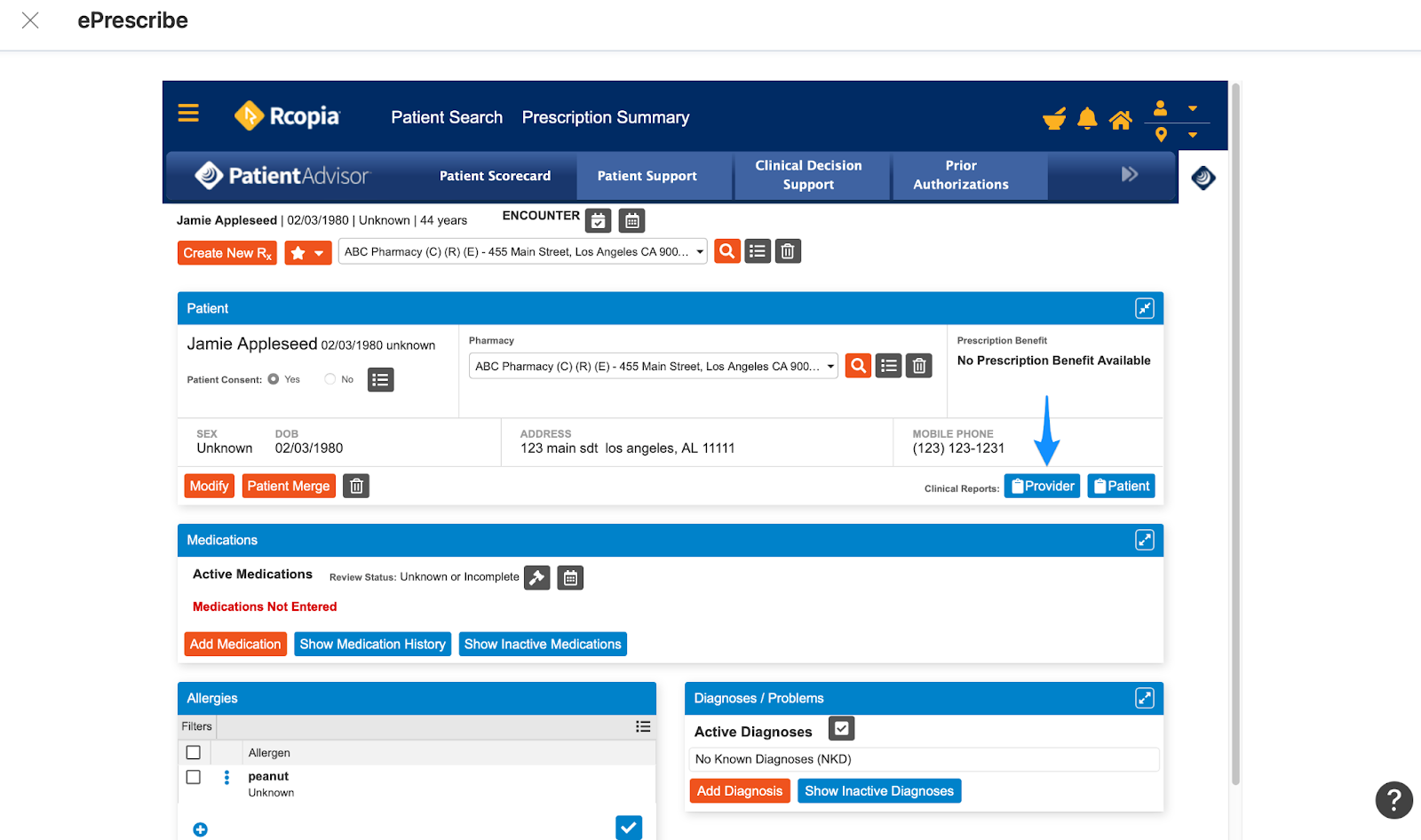Open the mortar and pestle icon
The image size is (1421, 840).
(x=1054, y=118)
